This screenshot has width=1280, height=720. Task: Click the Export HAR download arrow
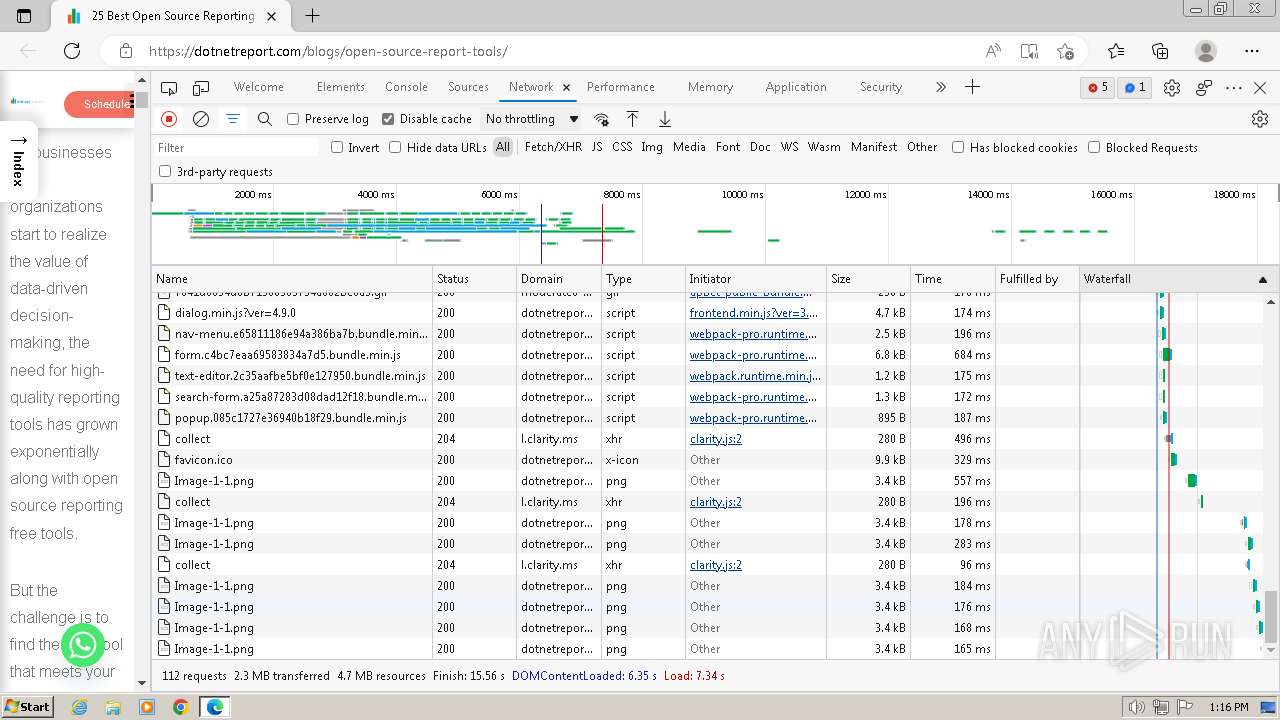[665, 119]
